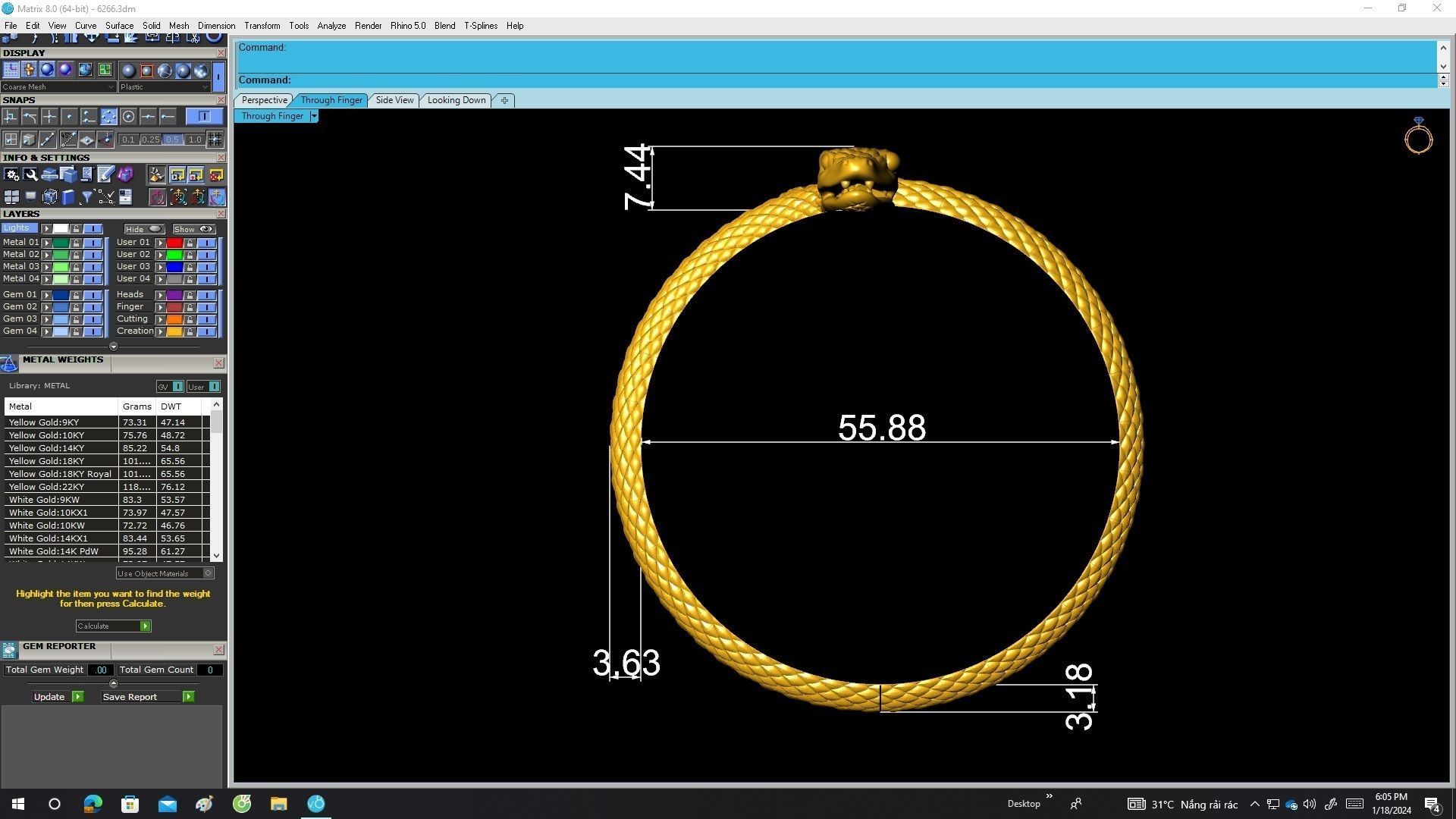
Task: Click the green four-viewport layout icon
Action: [104, 71]
